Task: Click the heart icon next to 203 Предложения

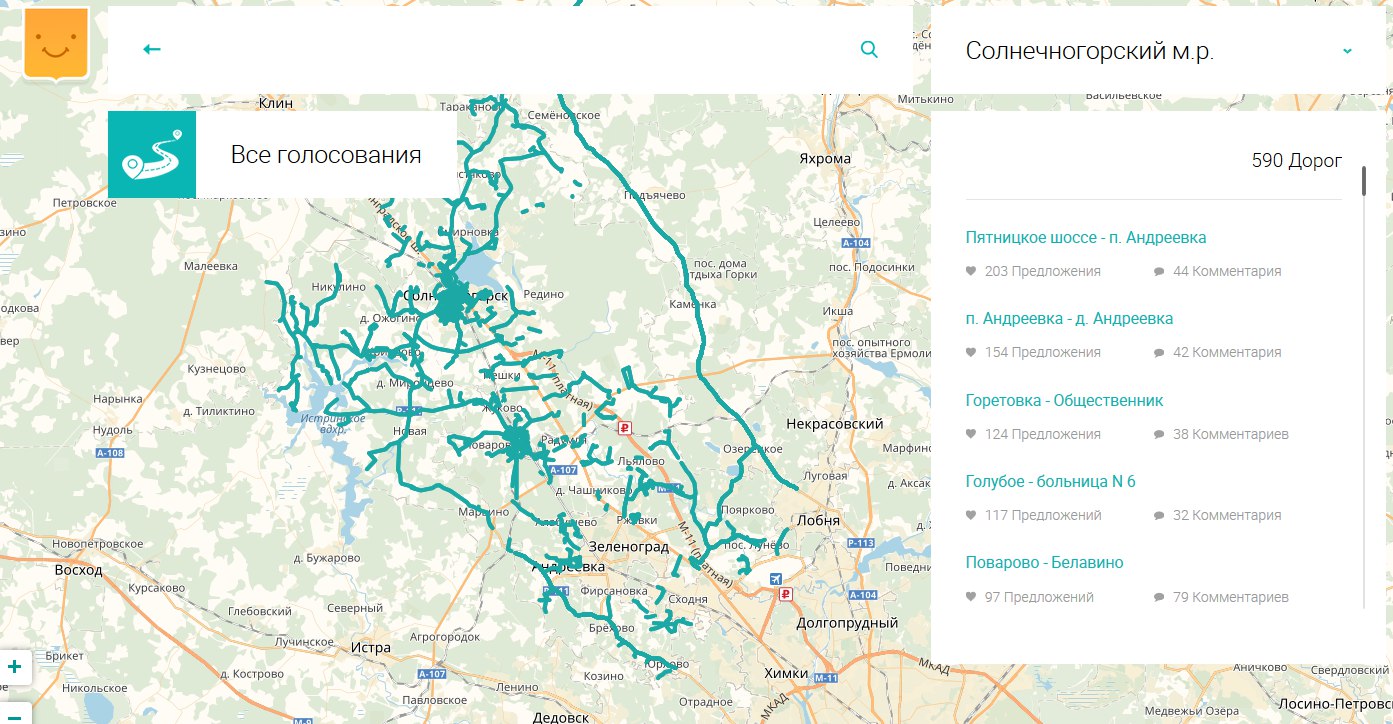Action: coord(970,270)
